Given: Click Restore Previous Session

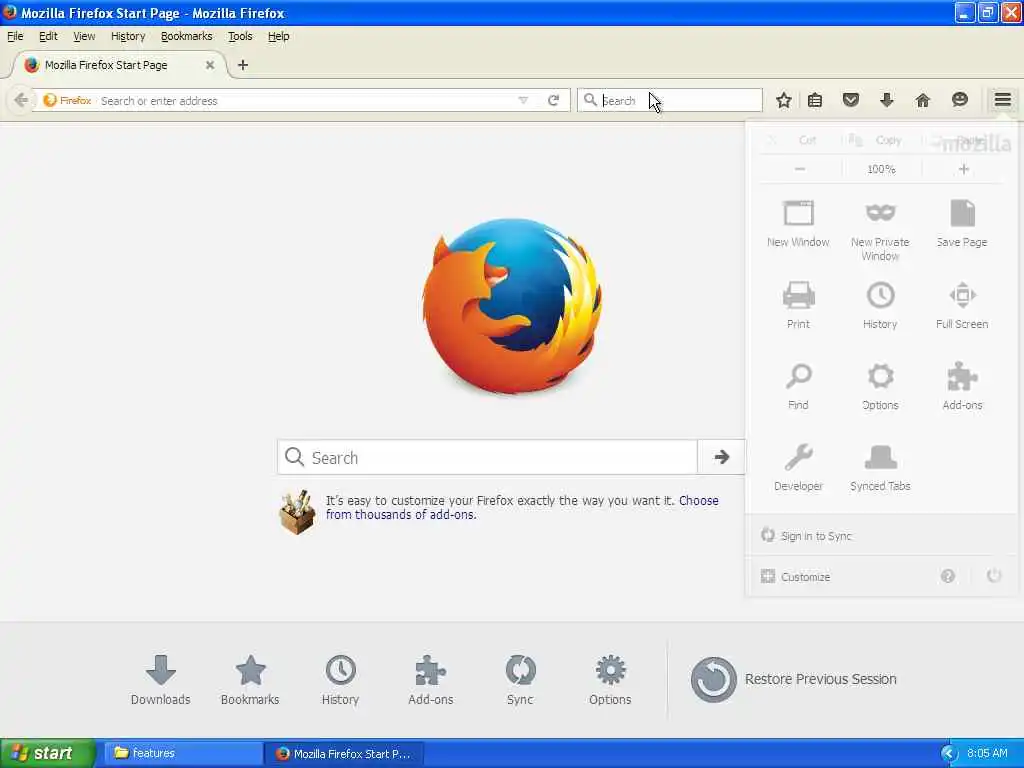Looking at the screenshot, I should pyautogui.click(x=793, y=679).
